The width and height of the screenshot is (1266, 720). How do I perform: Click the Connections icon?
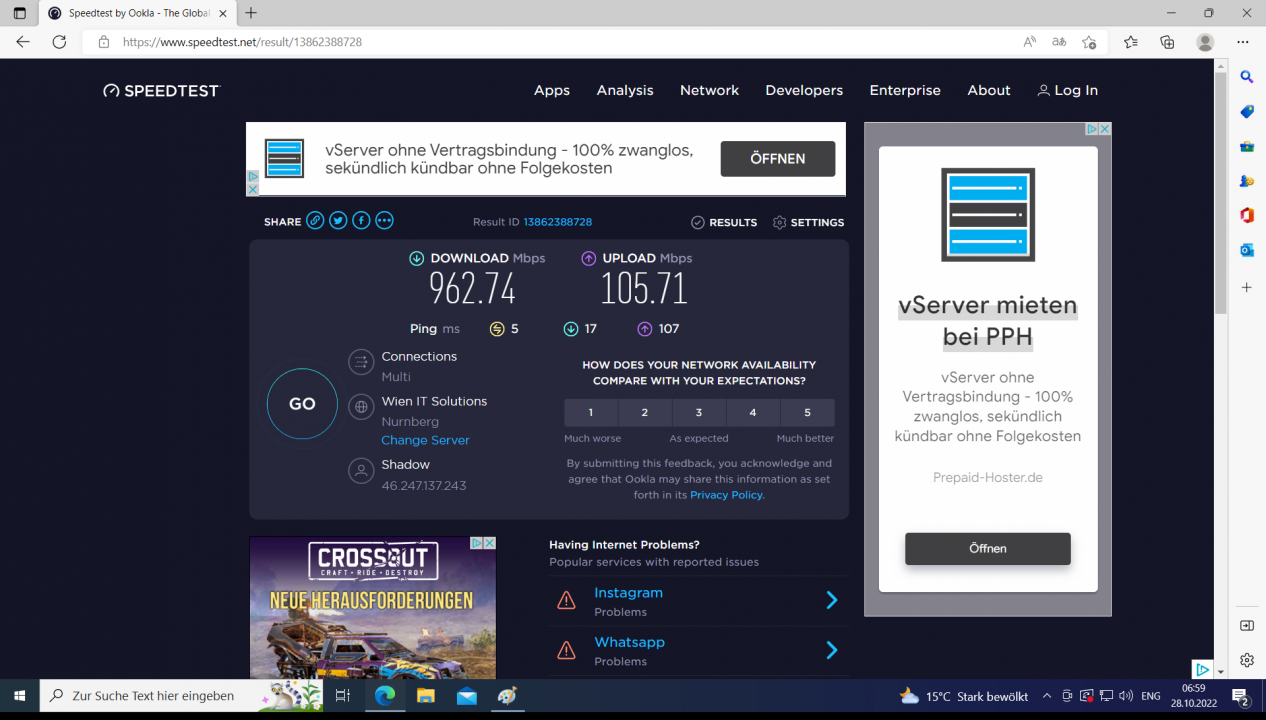[x=361, y=362]
